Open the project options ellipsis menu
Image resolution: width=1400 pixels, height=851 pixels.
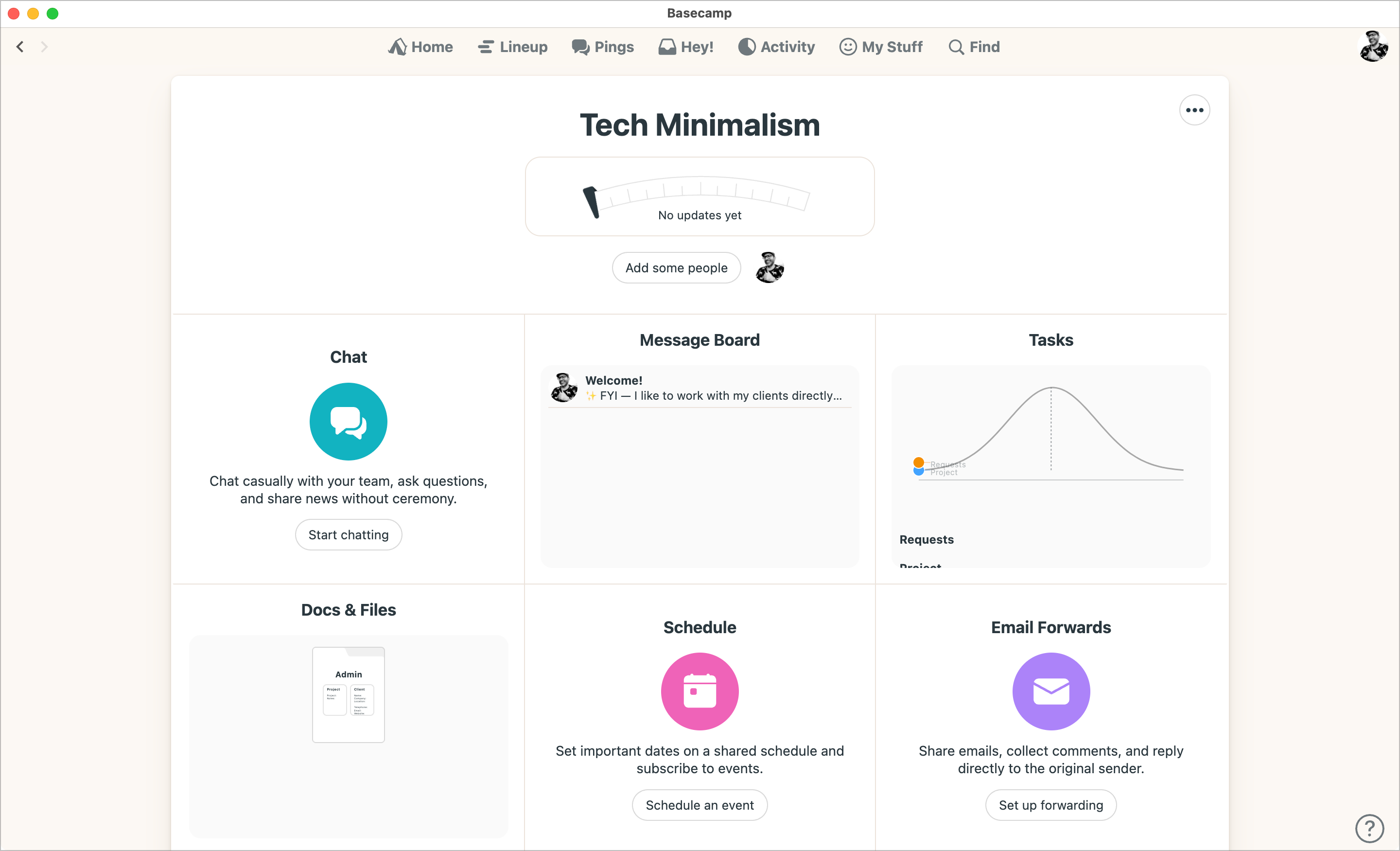pos(1194,110)
